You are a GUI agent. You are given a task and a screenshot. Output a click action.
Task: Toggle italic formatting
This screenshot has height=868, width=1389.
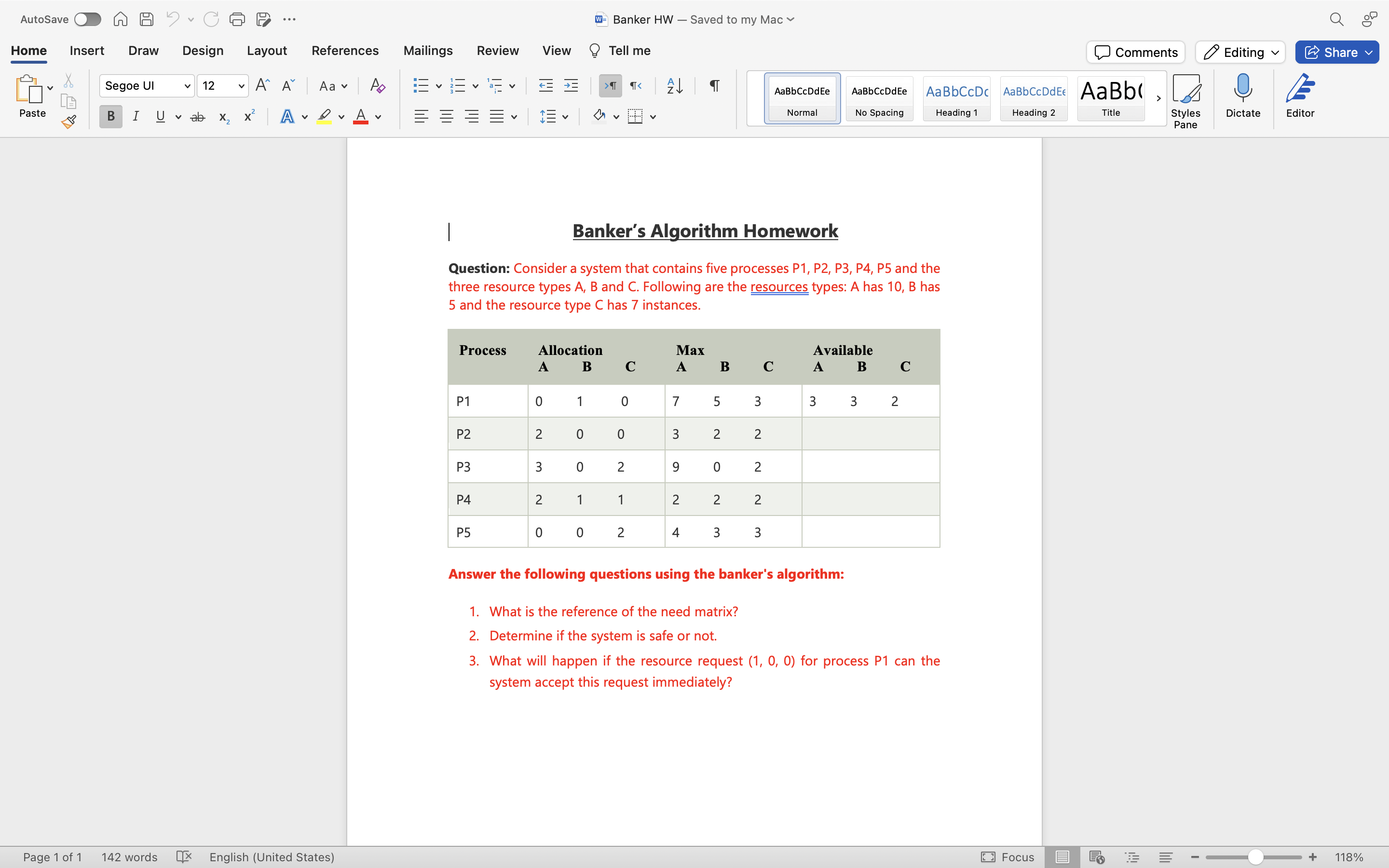click(x=136, y=116)
